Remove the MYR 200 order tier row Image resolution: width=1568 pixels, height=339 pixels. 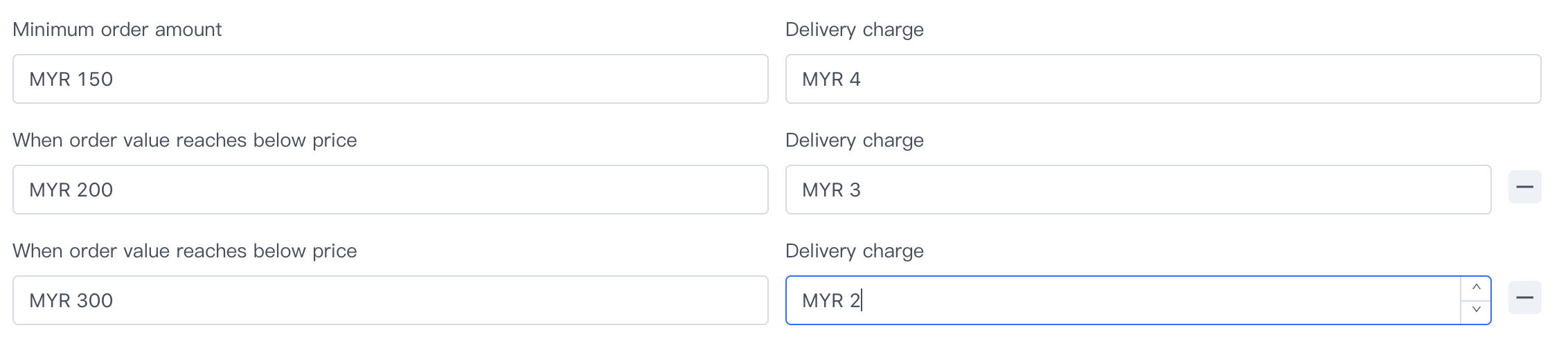(1524, 187)
